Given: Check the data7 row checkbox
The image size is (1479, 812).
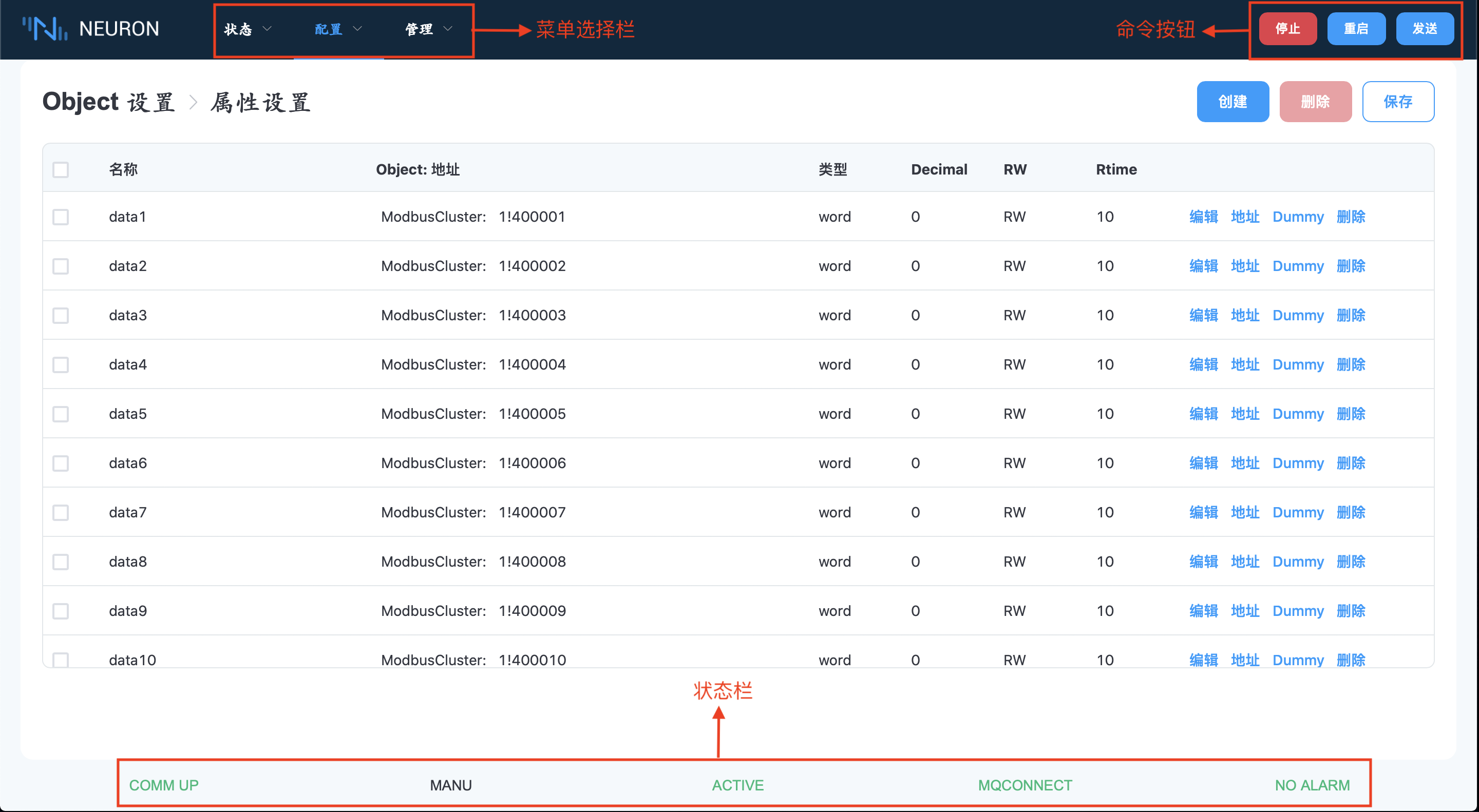Looking at the screenshot, I should (60, 512).
